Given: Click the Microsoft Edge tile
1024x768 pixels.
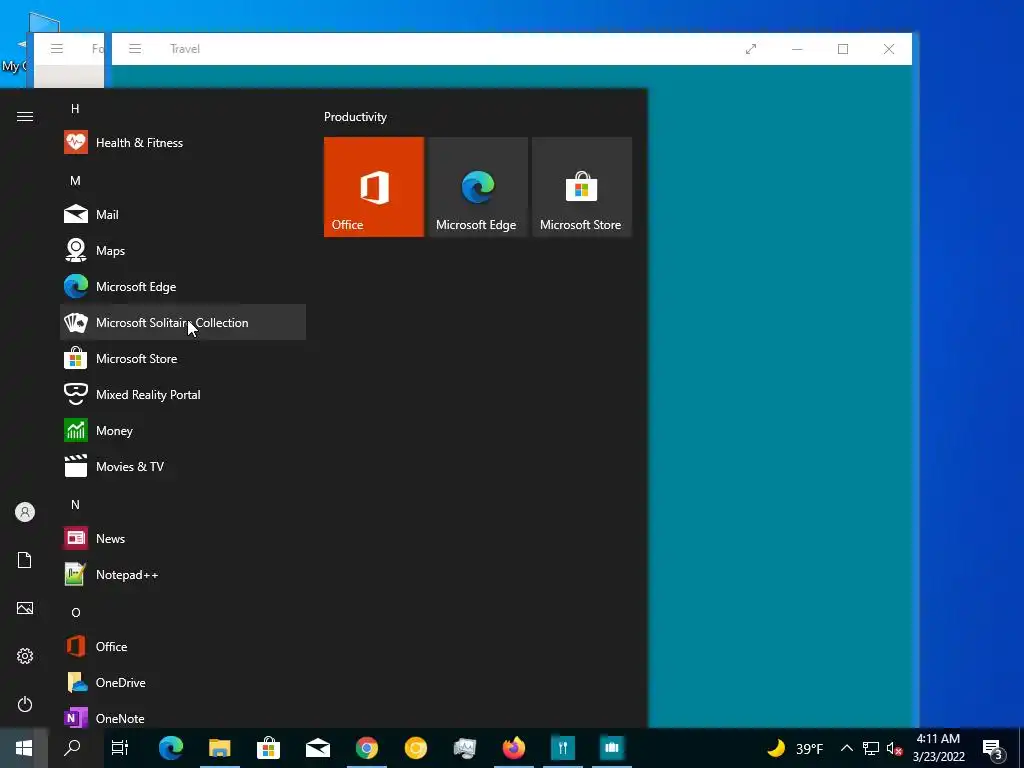Looking at the screenshot, I should coord(477,187).
